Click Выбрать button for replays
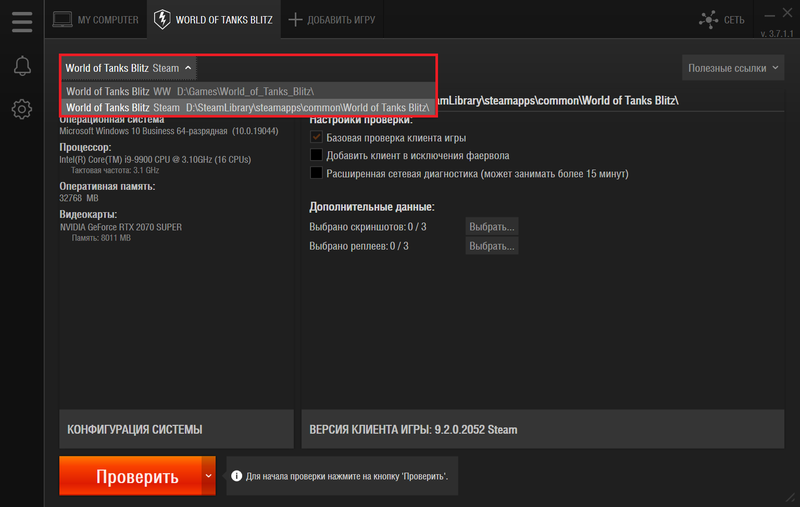 (x=492, y=245)
